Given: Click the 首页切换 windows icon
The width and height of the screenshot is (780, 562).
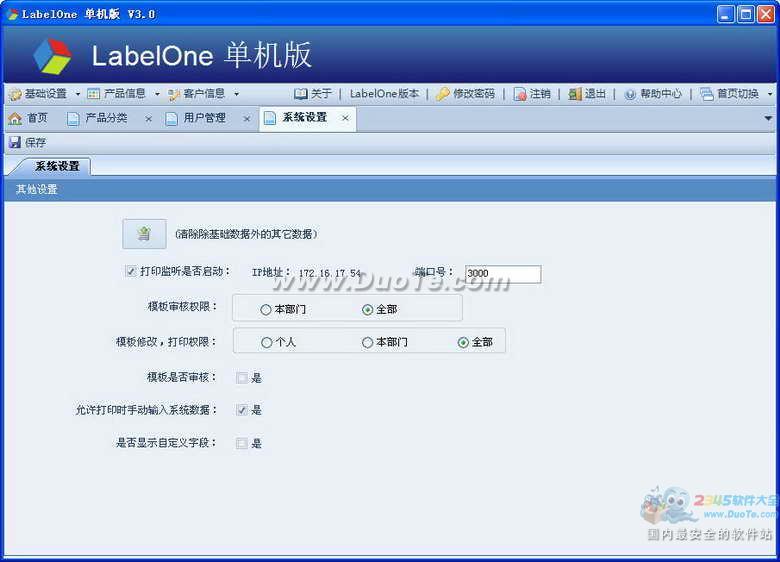Looking at the screenshot, I should tap(706, 94).
